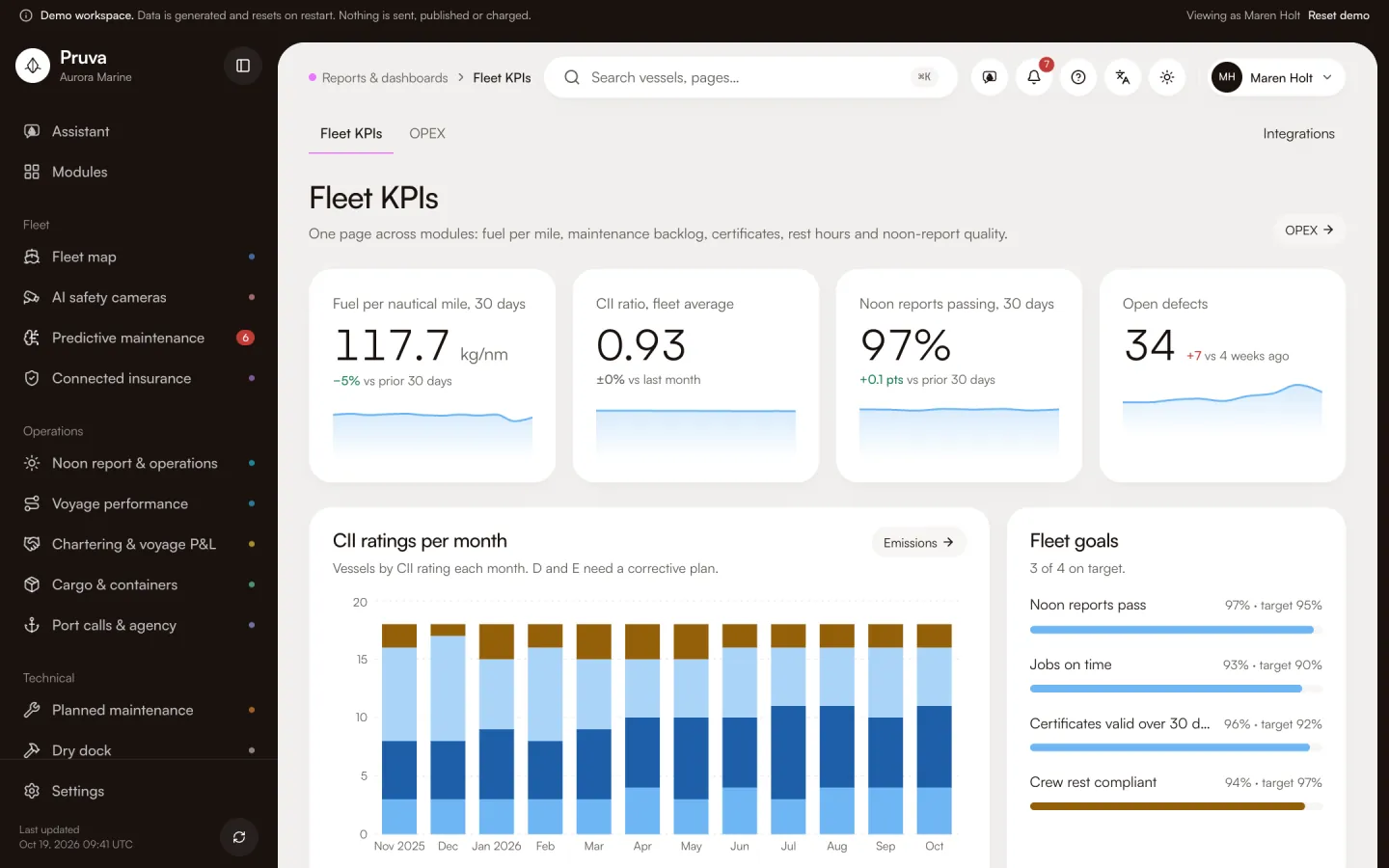Open Planned maintenance in the sidebar
Viewport: 1389px width, 868px height.
139,710
